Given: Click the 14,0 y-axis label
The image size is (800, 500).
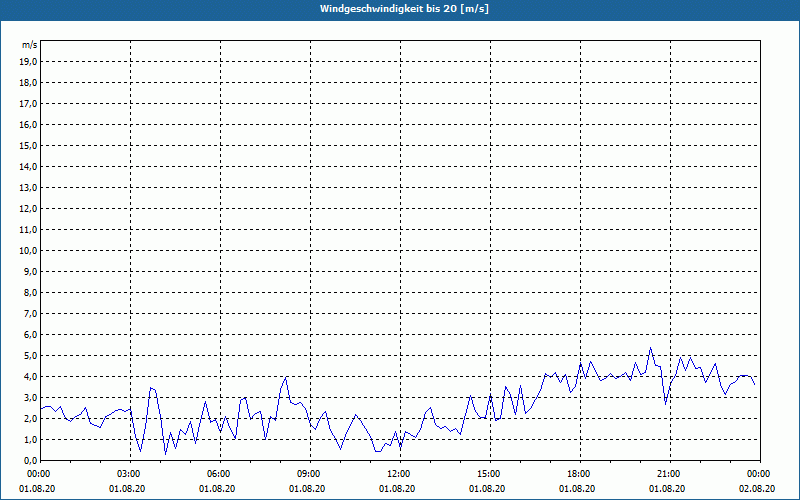Looking at the screenshot, I should (x=29, y=166).
